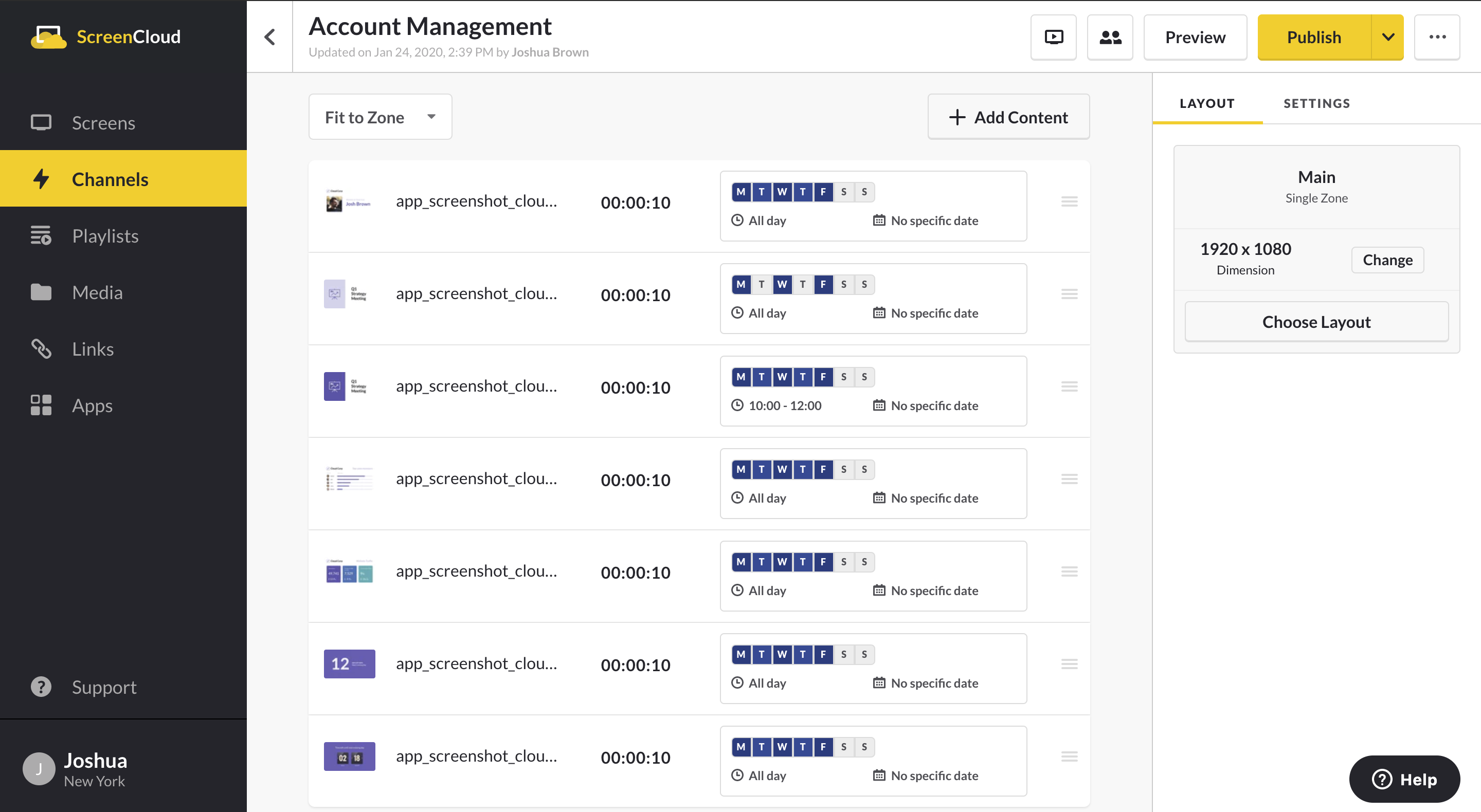This screenshot has width=1481, height=812.
Task: Open the three-dot more options menu
Action: pyautogui.click(x=1437, y=38)
